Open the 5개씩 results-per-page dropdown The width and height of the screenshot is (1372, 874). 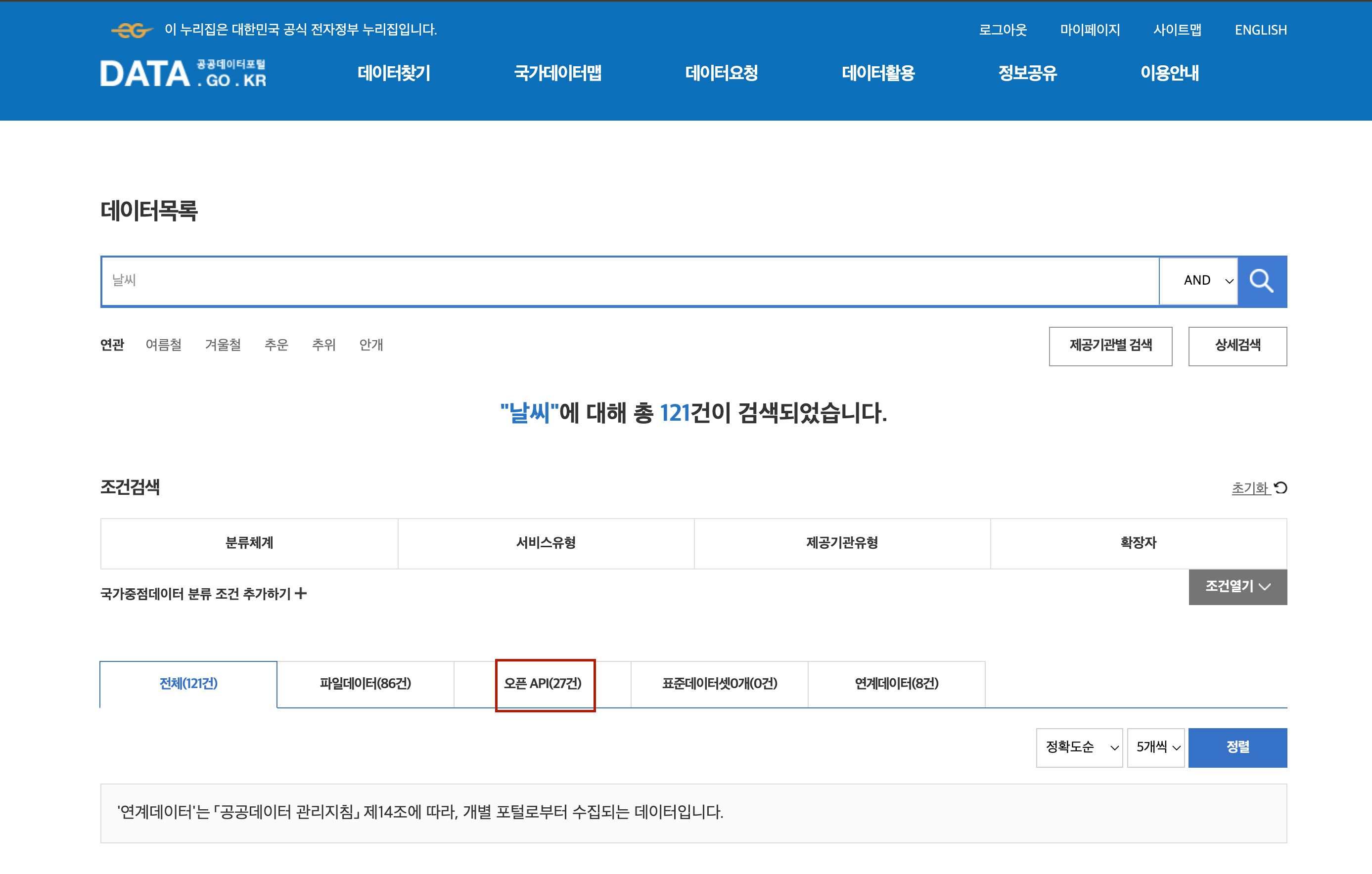click(x=1155, y=747)
